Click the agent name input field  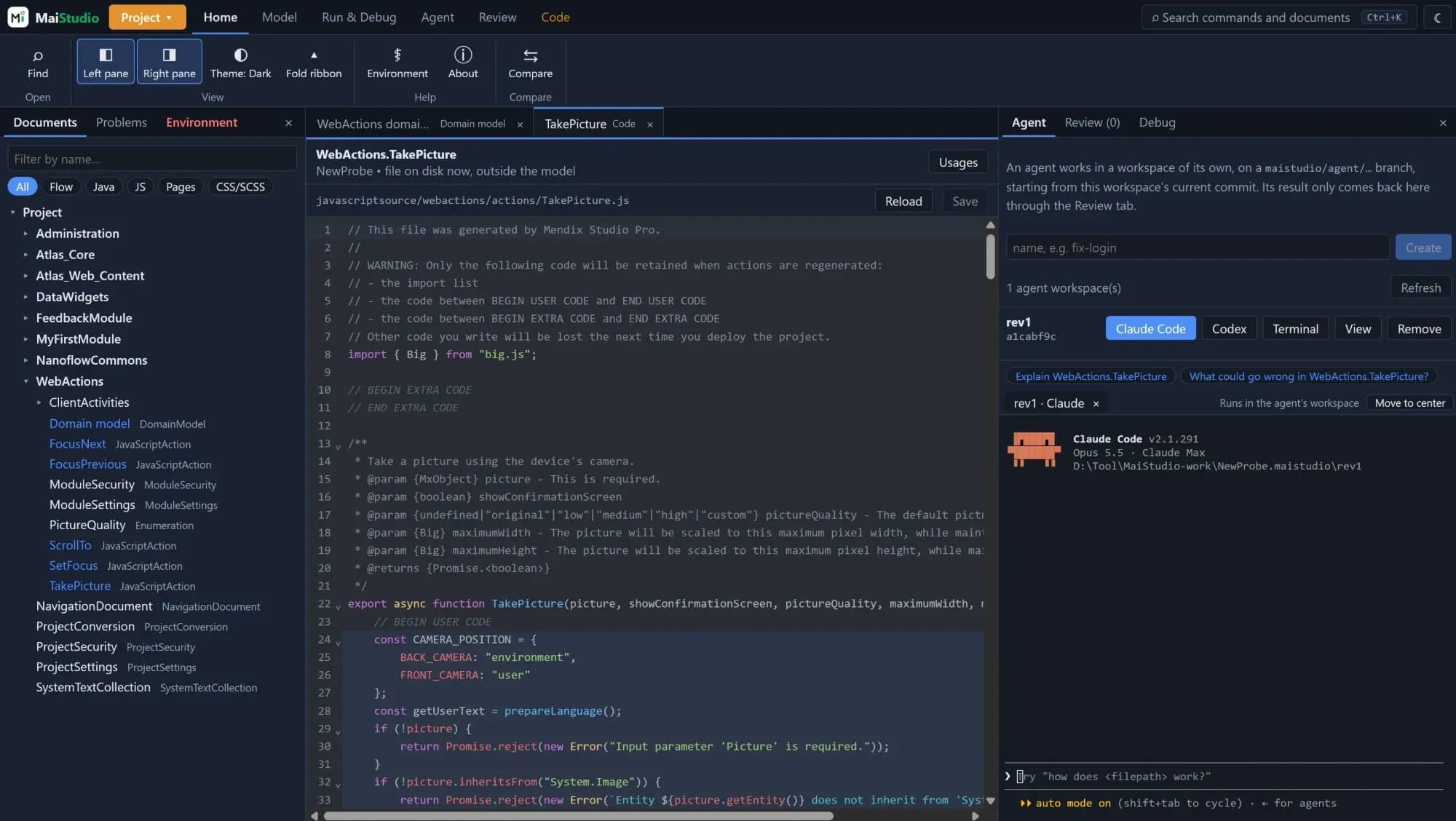1197,247
